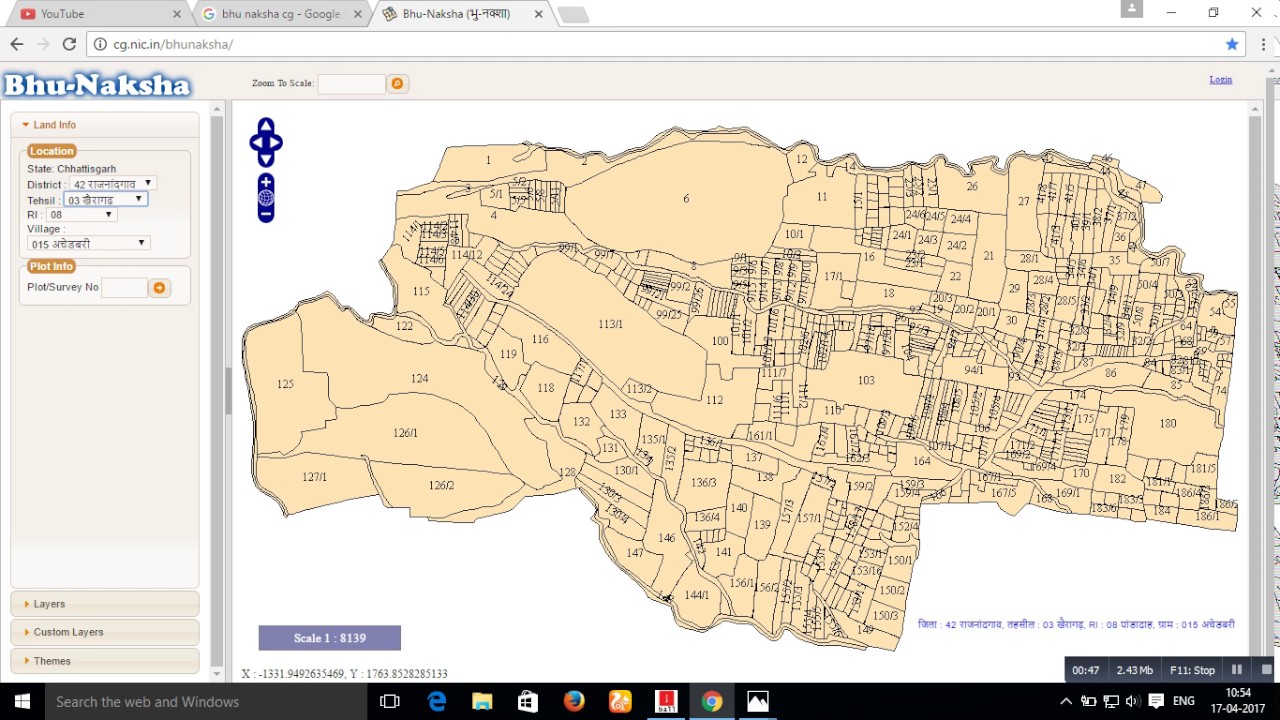Collapse the Land Info panel
The image size is (1280, 720).
(105, 125)
